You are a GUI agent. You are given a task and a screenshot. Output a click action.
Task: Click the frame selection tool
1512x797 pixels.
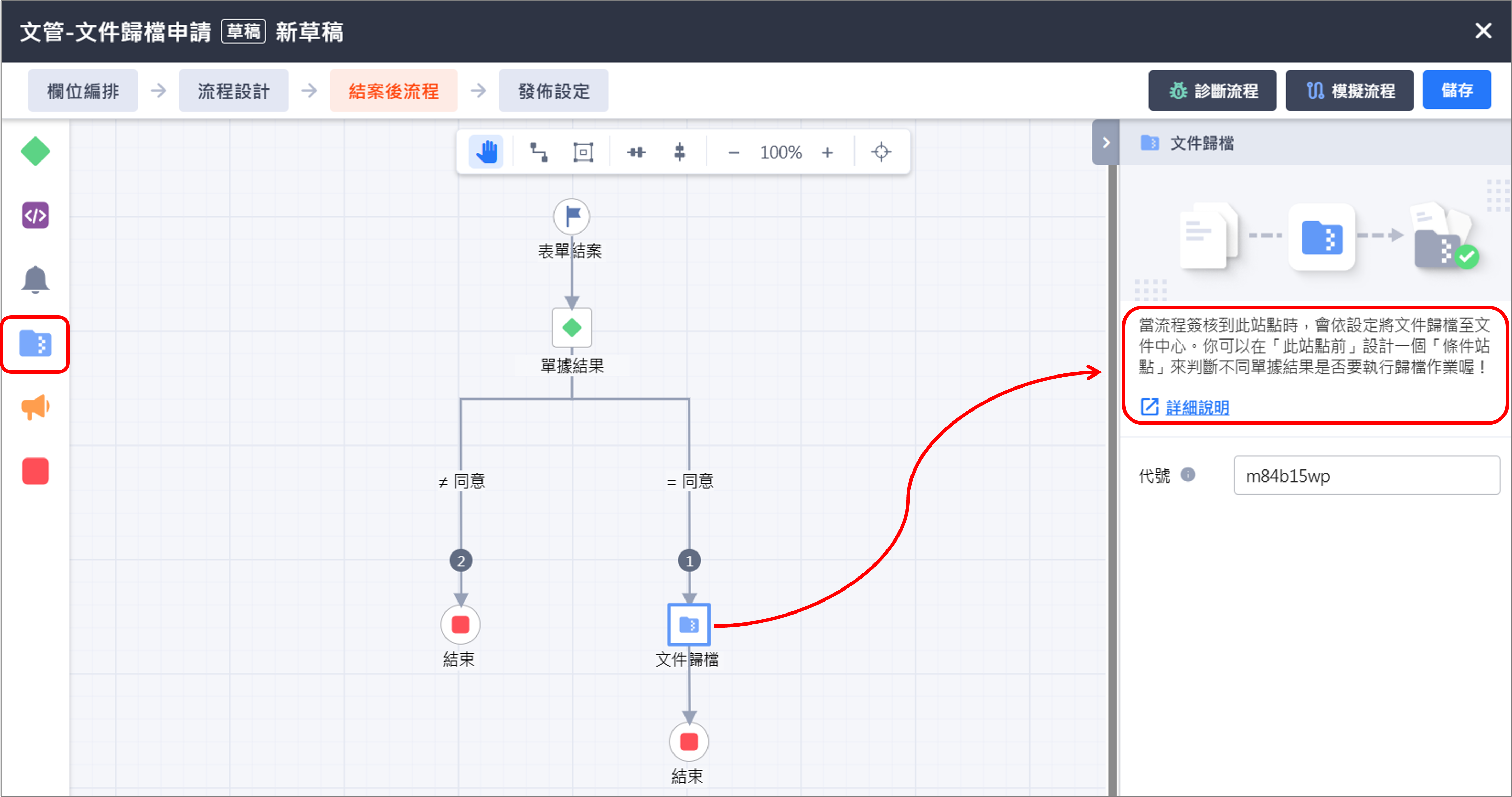(x=583, y=152)
